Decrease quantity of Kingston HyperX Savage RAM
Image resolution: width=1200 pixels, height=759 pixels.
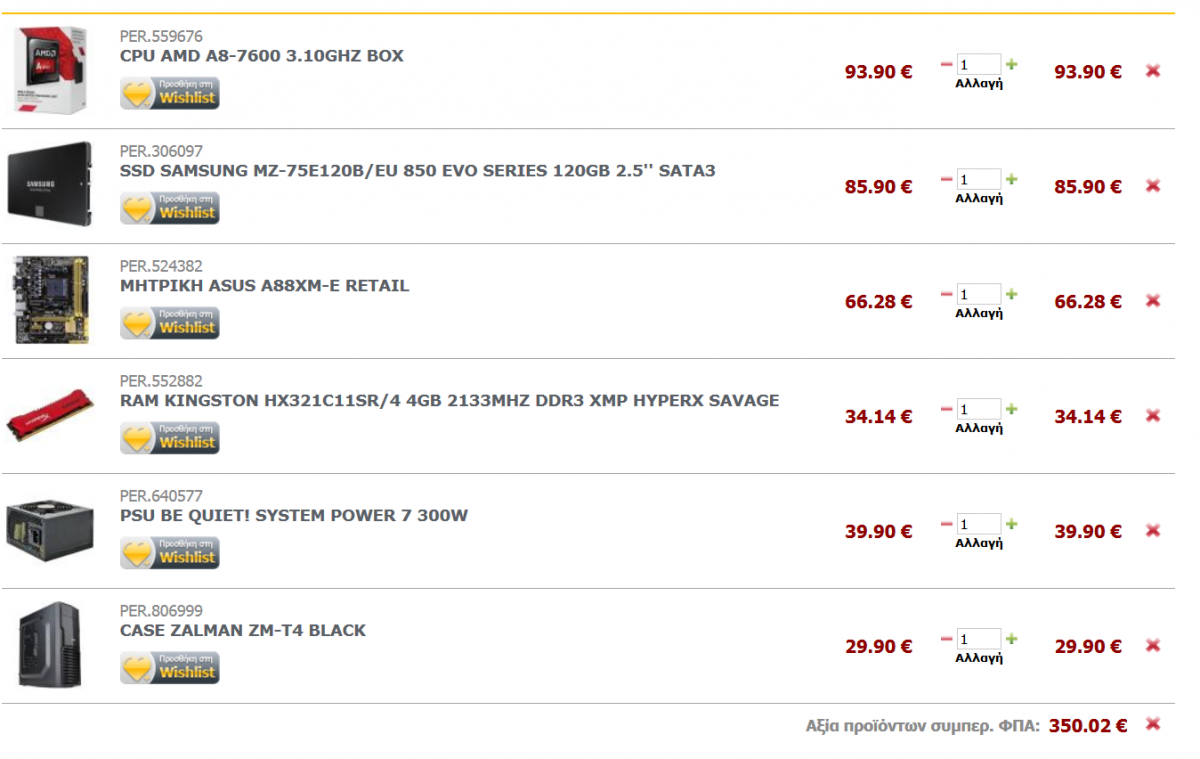click(946, 409)
